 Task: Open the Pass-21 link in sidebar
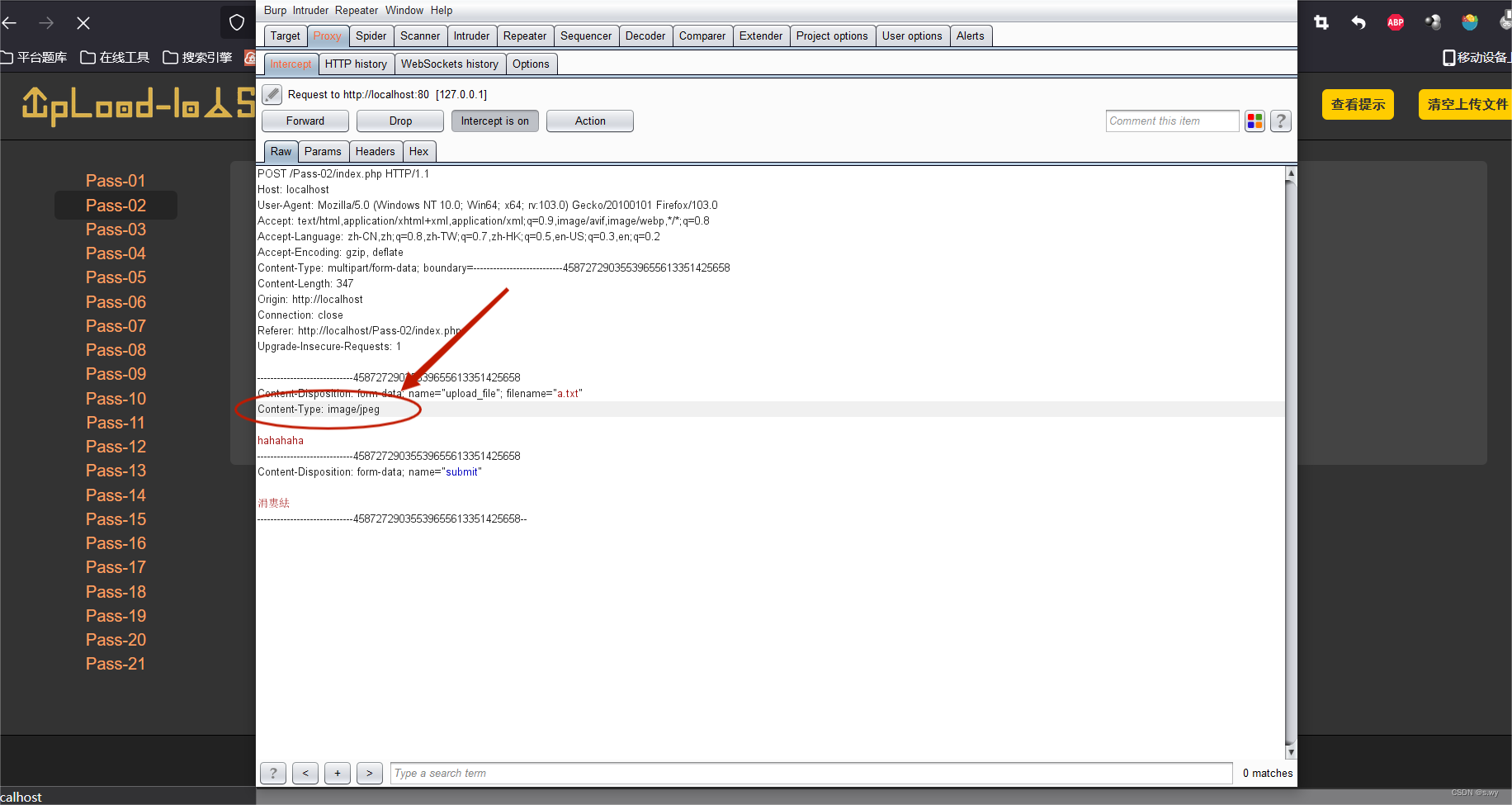click(116, 664)
